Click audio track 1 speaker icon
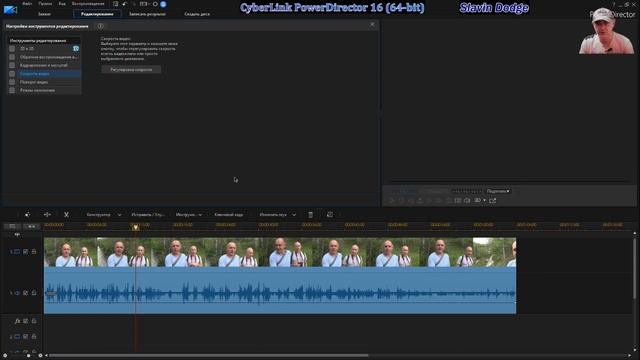 pyautogui.click(x=17, y=293)
